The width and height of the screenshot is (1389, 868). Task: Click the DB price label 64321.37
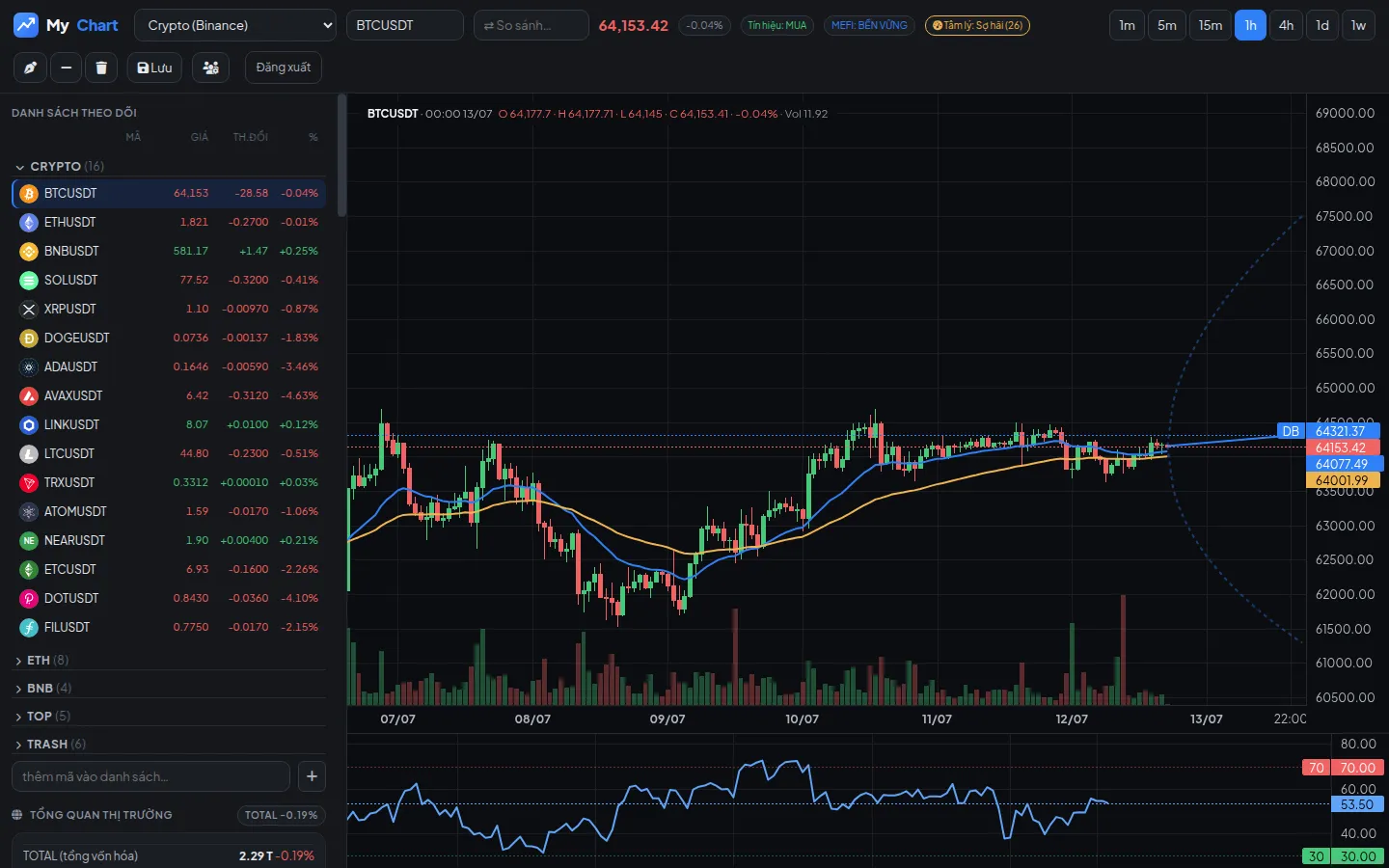click(1329, 431)
